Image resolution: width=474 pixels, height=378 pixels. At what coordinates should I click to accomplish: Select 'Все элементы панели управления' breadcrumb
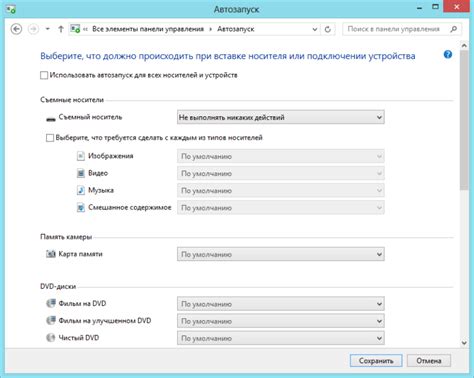148,29
